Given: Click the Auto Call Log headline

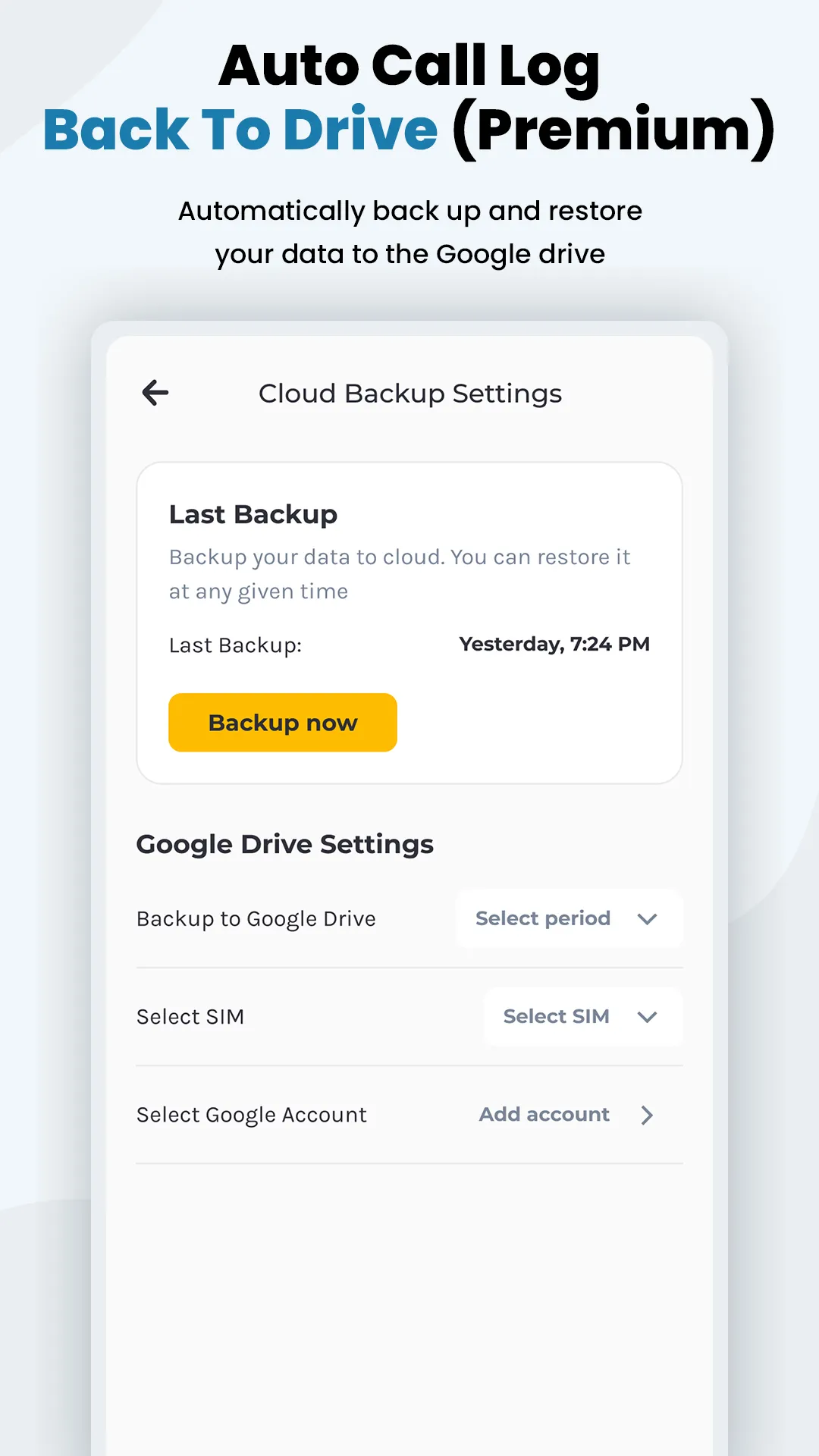Looking at the screenshot, I should coord(409,67).
